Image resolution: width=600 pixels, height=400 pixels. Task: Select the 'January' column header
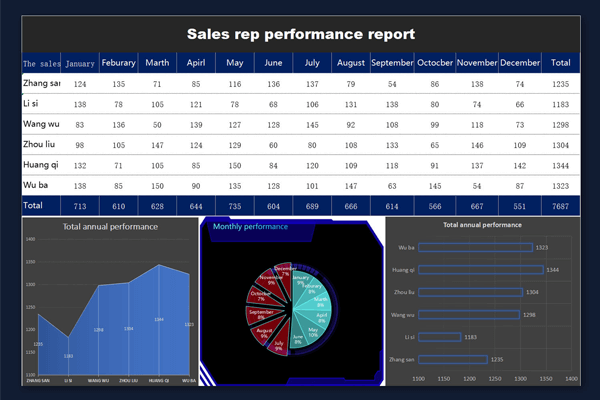point(79,63)
